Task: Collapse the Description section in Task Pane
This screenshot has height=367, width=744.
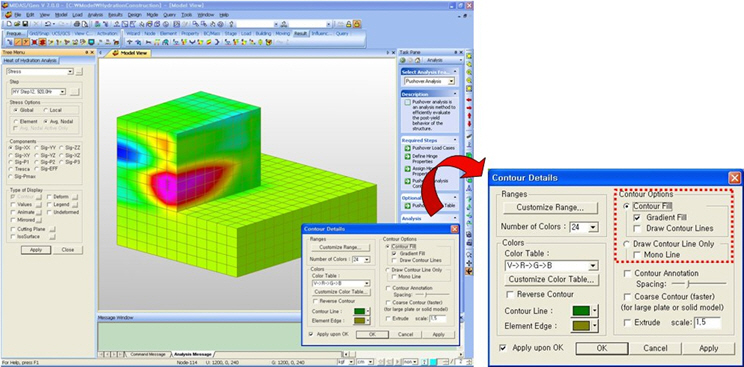Action: [455, 94]
